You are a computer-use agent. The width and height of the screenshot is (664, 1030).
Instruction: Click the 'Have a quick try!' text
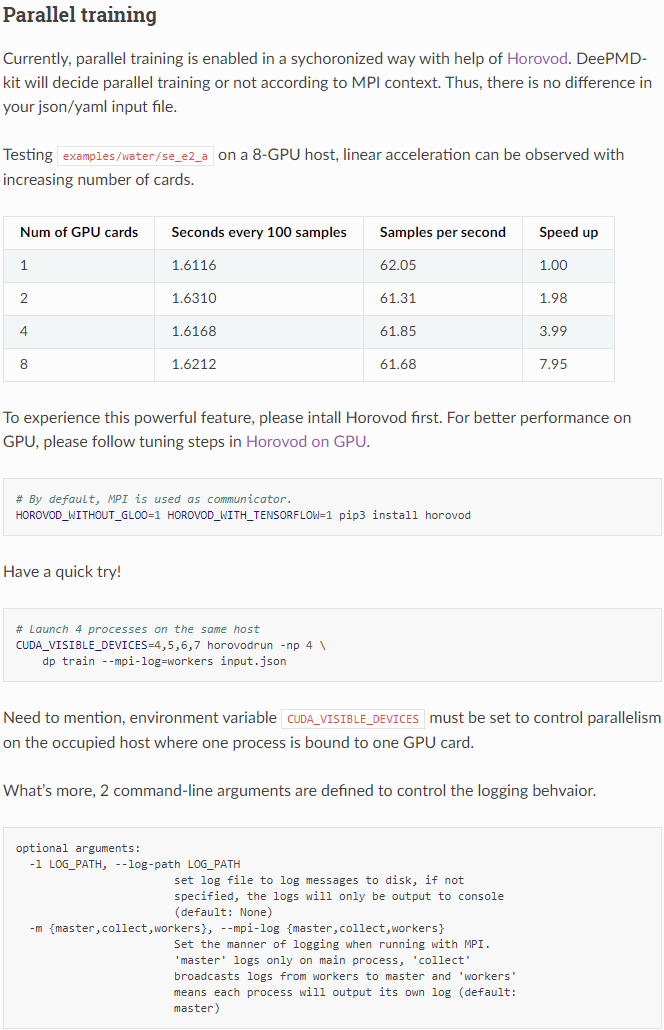[62, 572]
